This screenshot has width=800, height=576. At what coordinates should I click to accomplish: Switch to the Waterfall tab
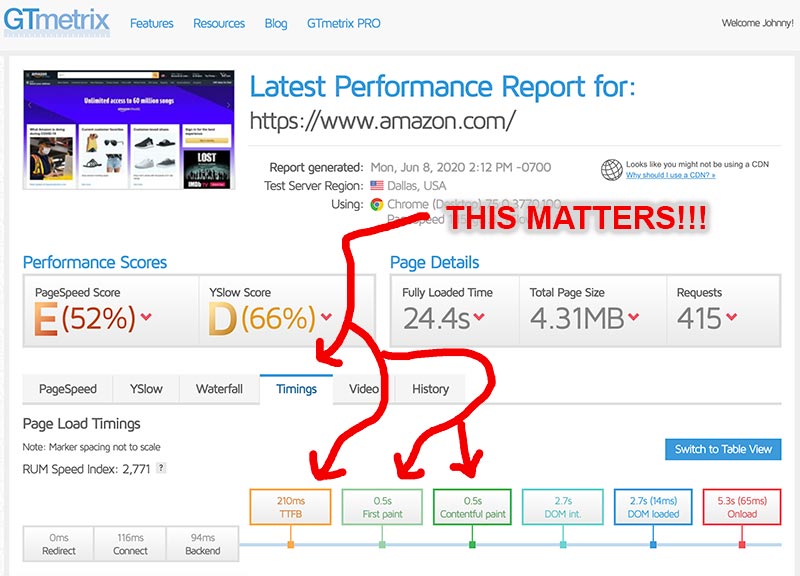tap(219, 389)
